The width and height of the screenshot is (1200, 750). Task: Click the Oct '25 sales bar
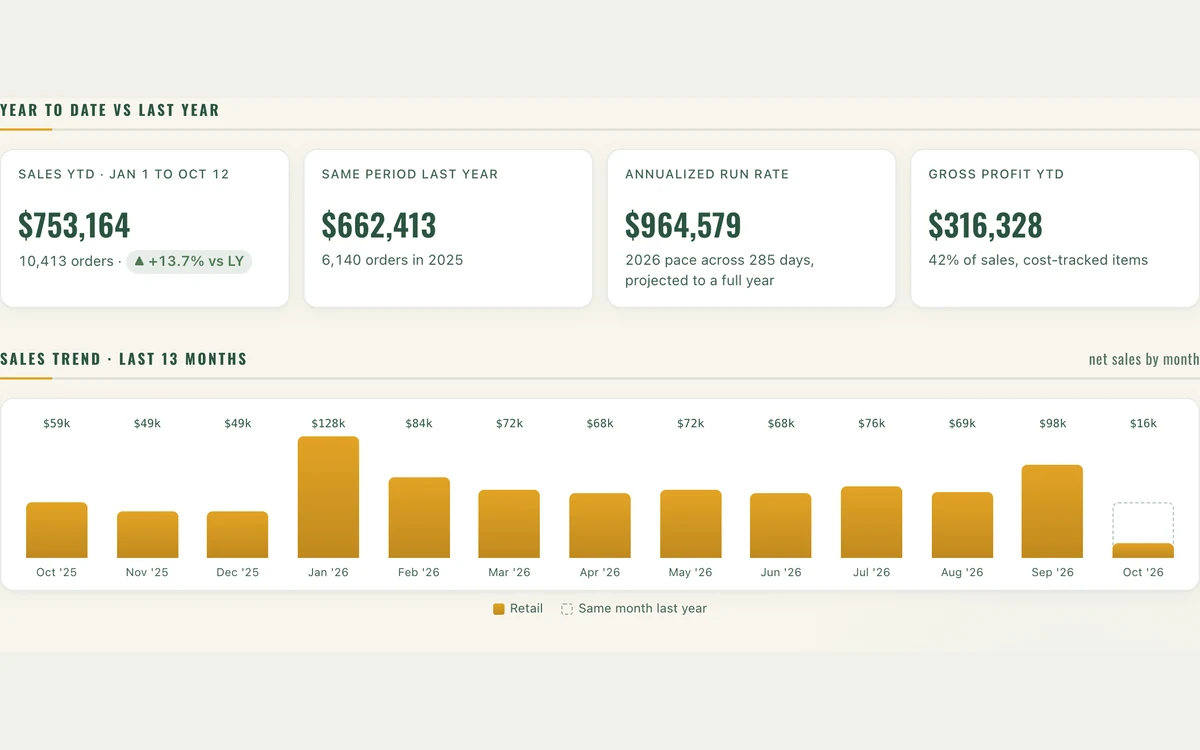coord(57,530)
